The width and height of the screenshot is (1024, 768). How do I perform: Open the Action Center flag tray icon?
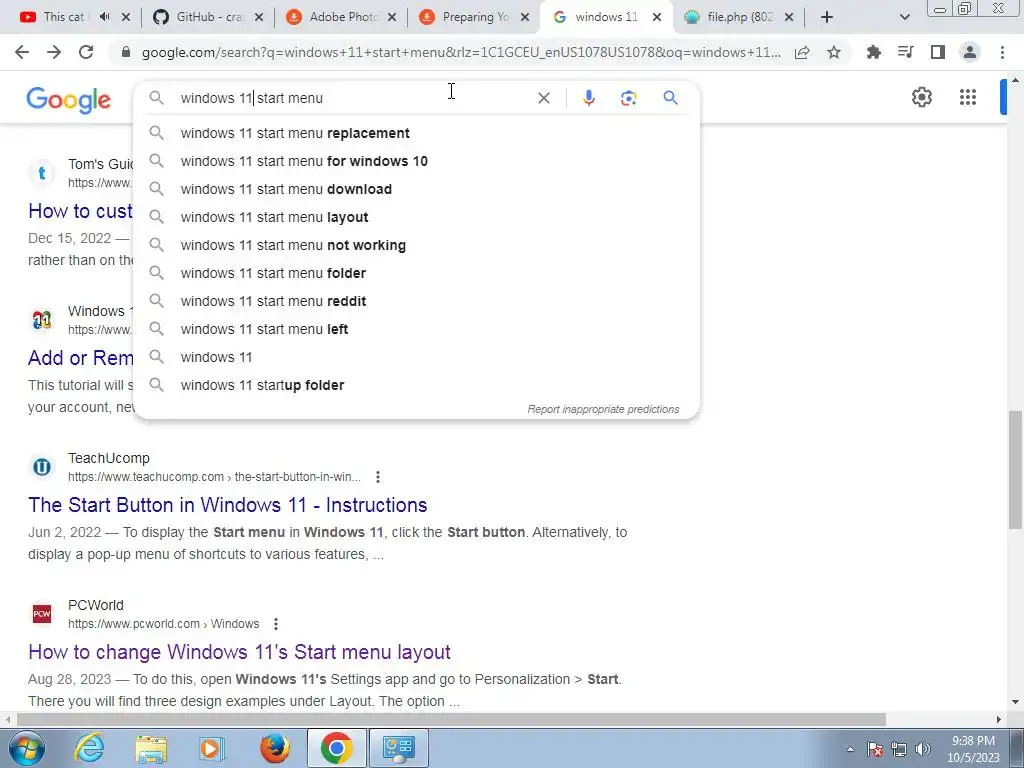[875, 749]
